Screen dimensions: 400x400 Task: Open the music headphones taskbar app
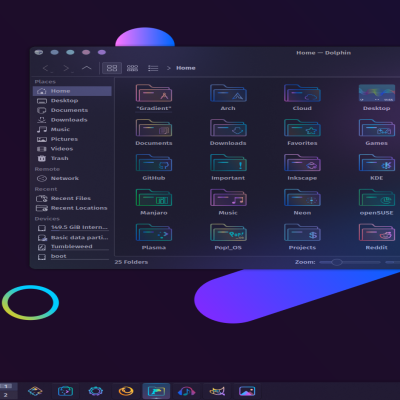point(186,391)
